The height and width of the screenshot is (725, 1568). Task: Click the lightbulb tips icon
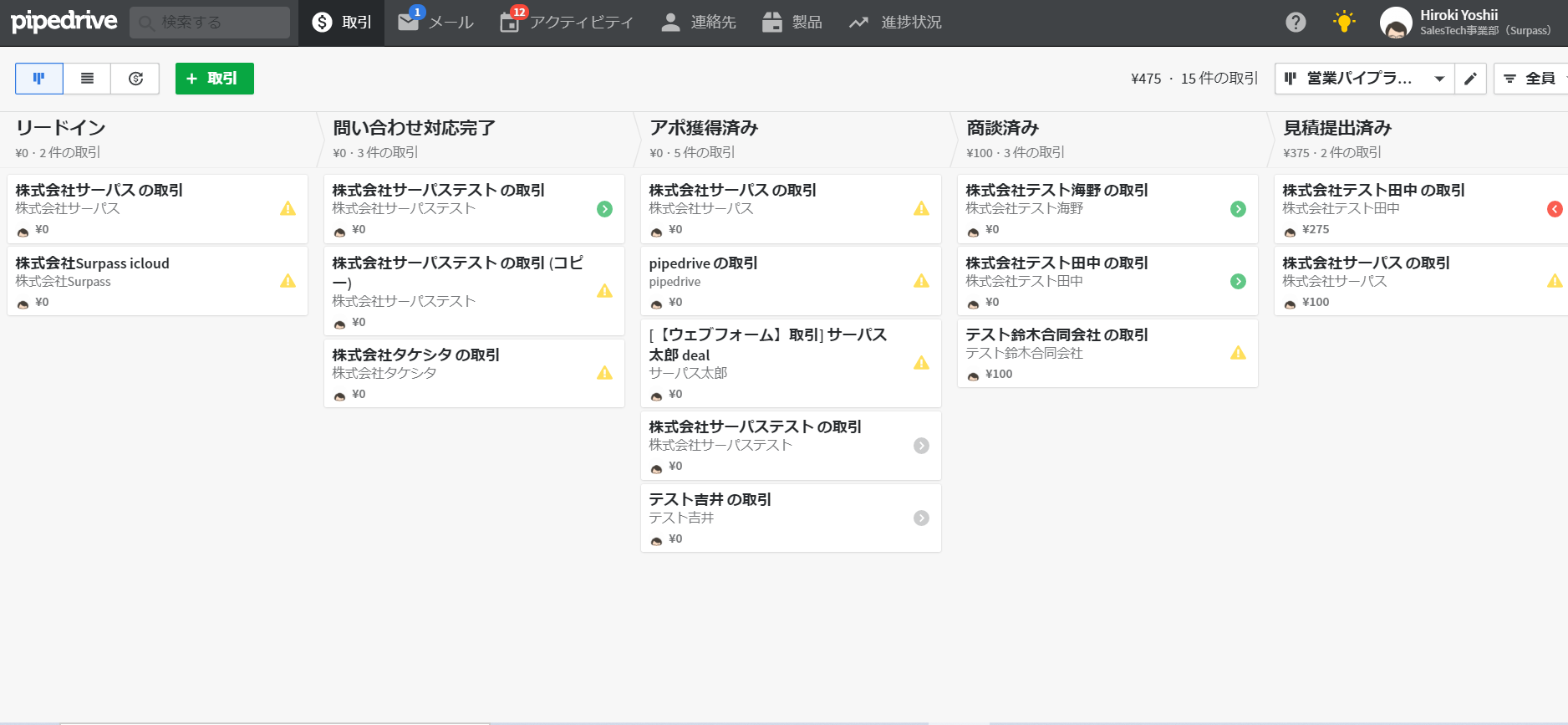pos(1344,23)
